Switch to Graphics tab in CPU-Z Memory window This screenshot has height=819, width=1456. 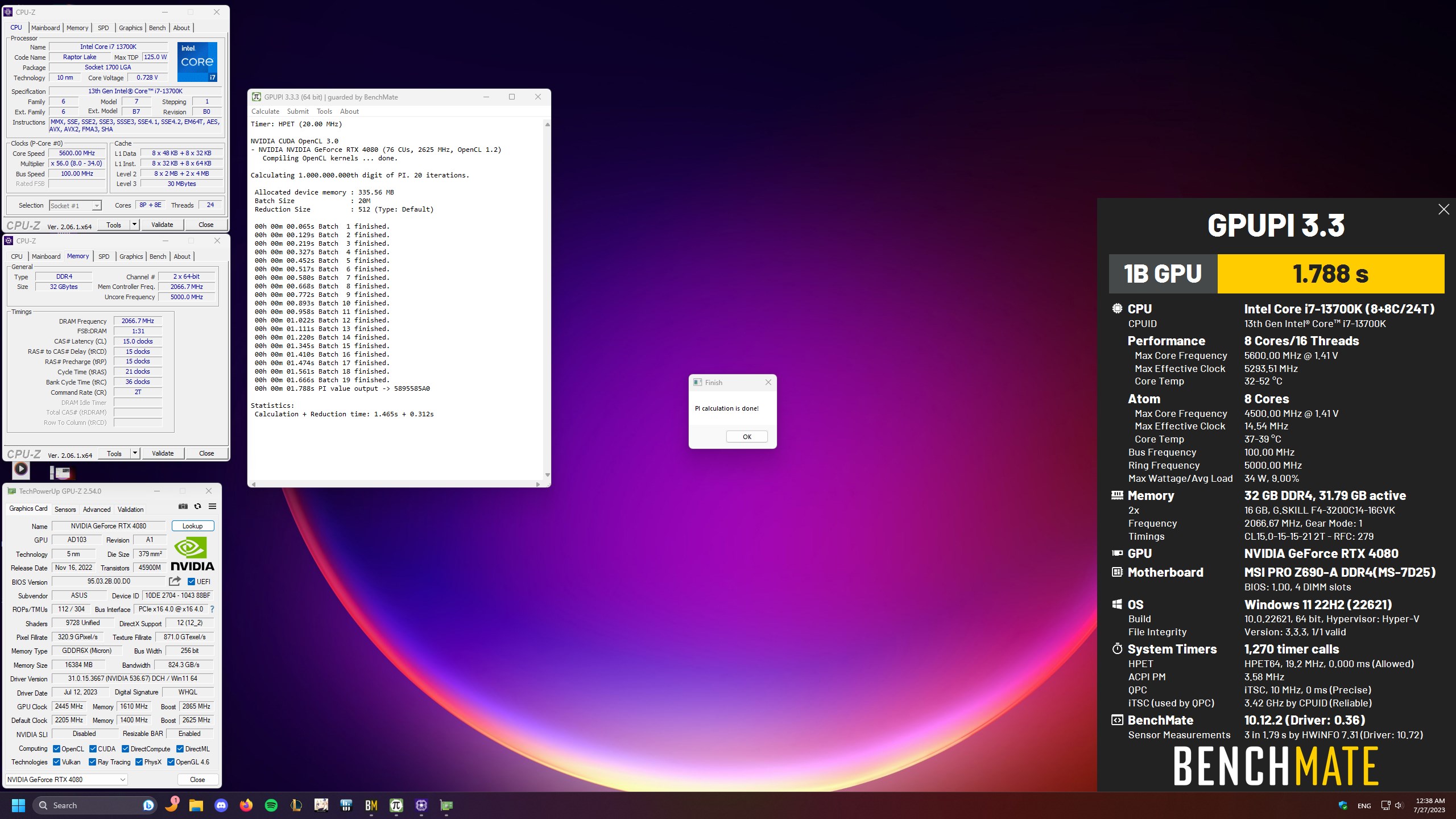[x=131, y=257]
